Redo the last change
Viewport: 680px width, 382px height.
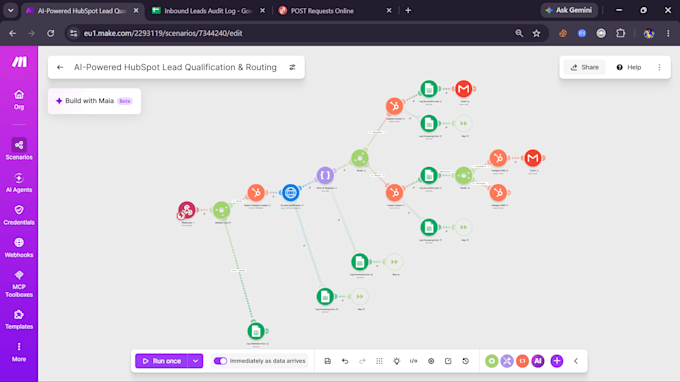click(362, 361)
